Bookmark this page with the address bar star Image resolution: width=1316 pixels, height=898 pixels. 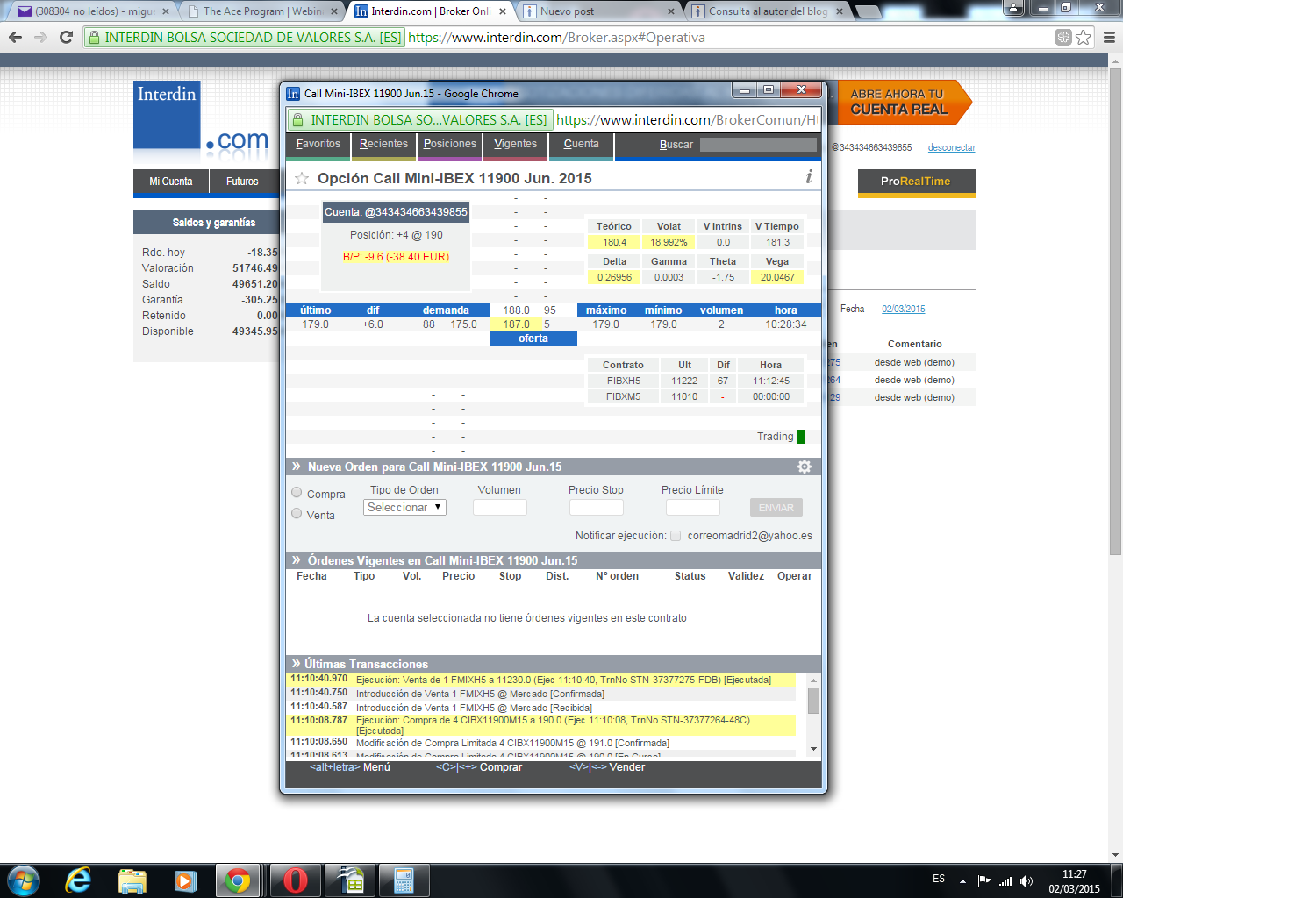pos(1084,37)
